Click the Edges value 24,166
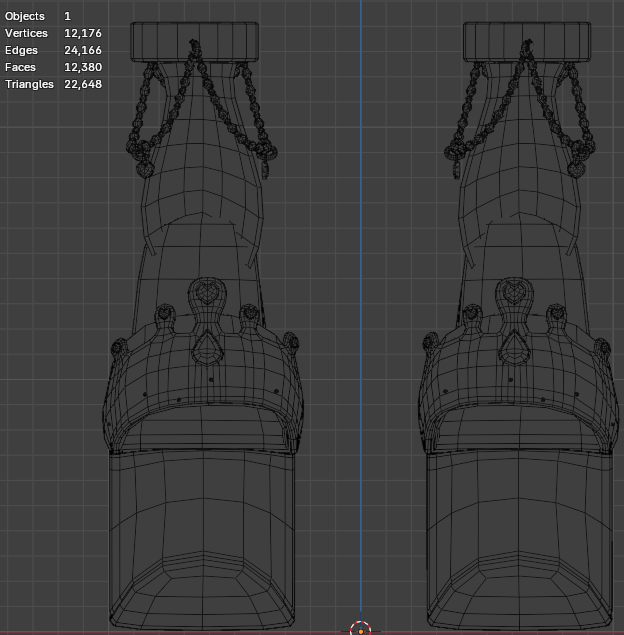624x635 pixels. 83,50
